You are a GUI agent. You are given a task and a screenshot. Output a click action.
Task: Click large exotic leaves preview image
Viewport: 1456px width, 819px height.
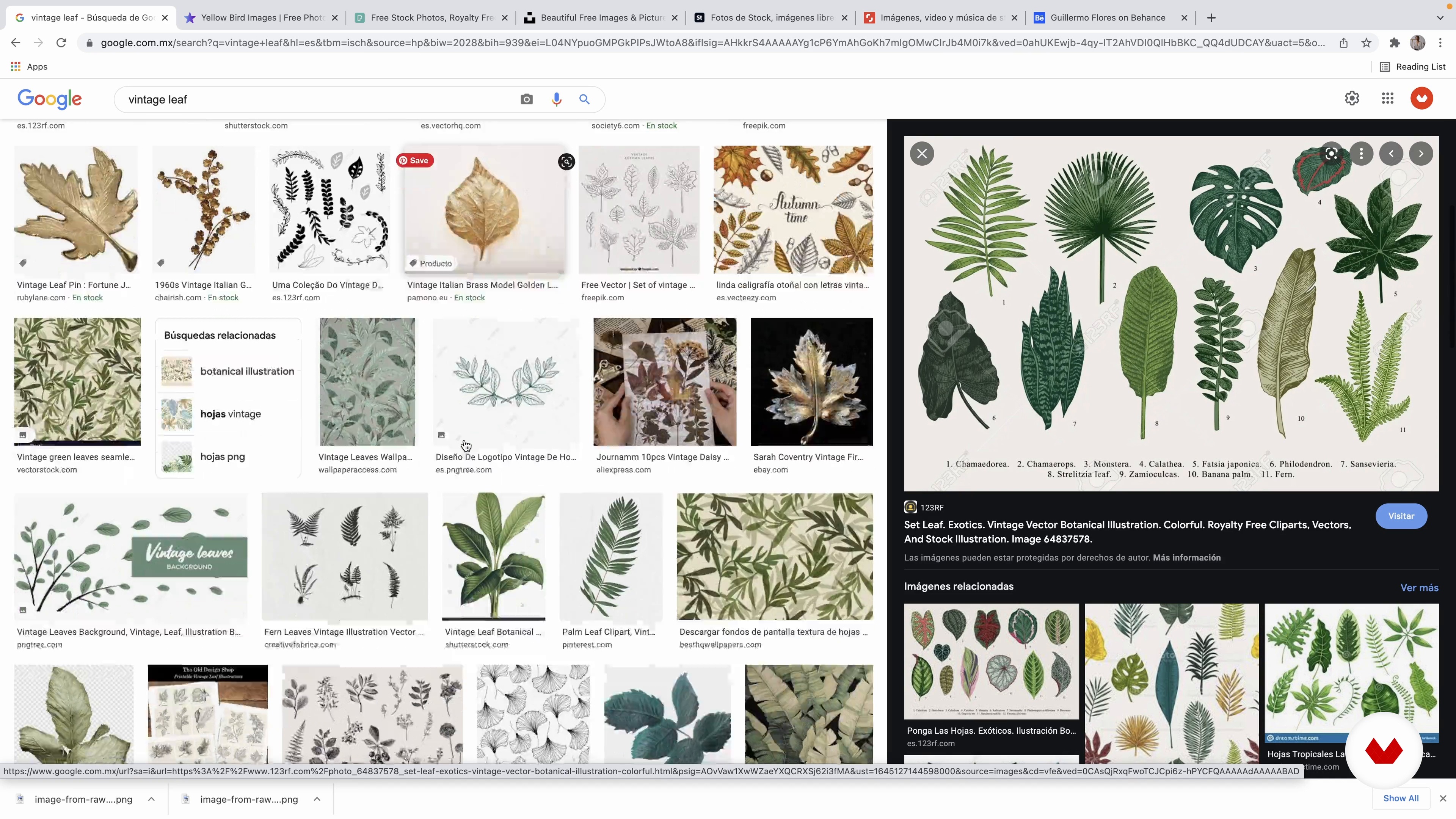coord(1171,314)
